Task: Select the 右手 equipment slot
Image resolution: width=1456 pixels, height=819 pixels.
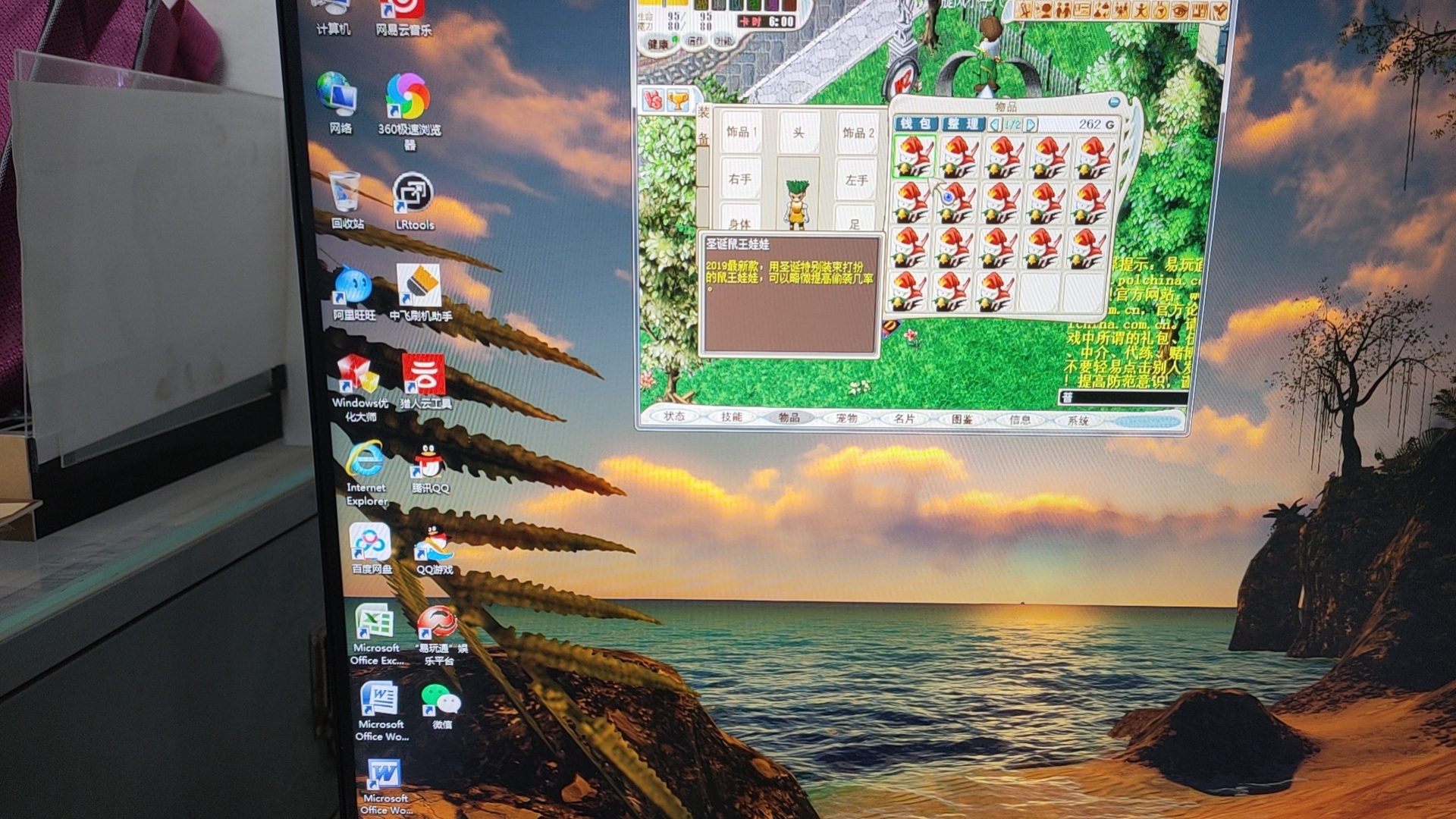Action: tap(740, 179)
